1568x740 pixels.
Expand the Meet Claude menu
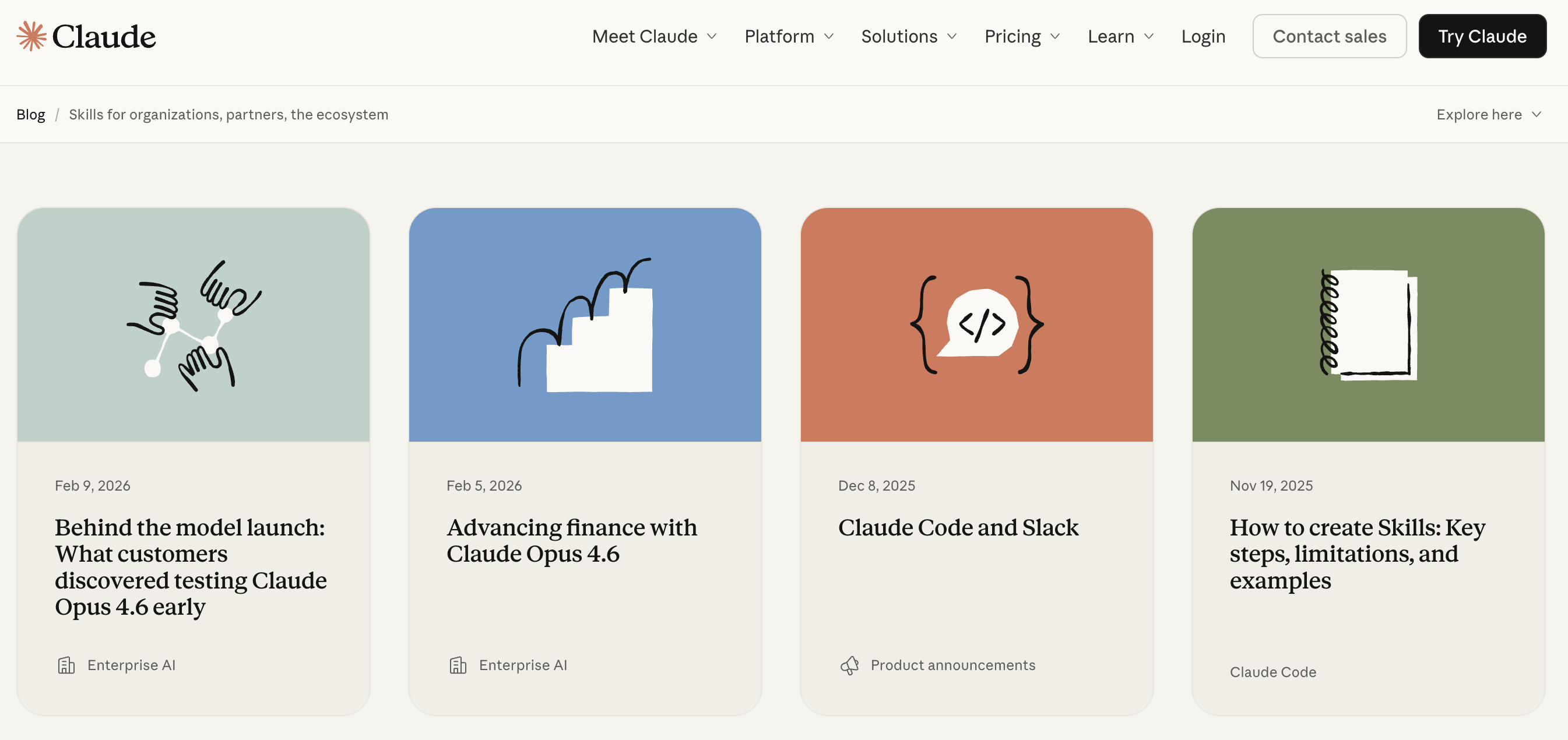coord(655,37)
